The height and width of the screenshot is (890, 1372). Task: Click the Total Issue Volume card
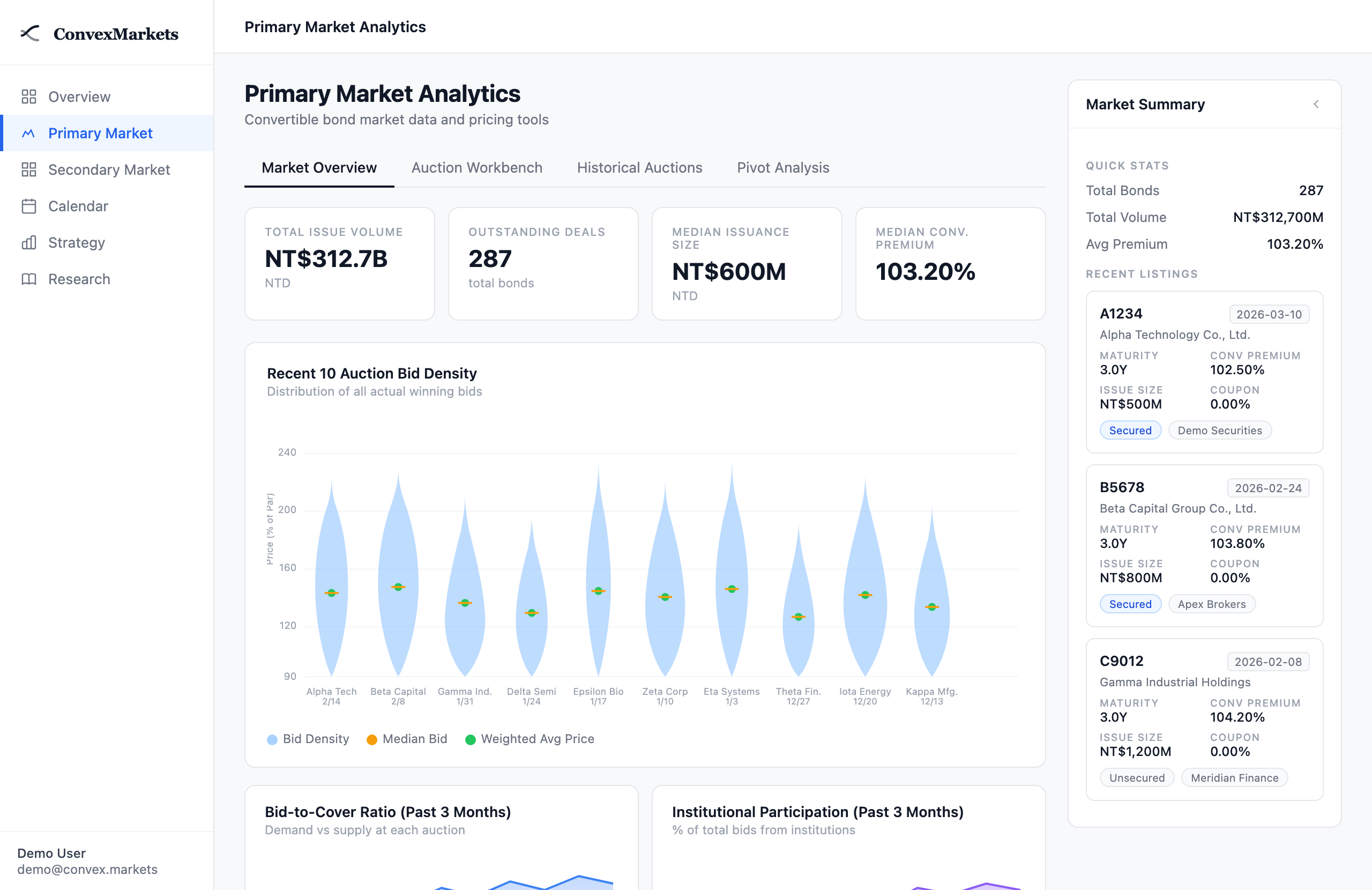tap(340, 264)
